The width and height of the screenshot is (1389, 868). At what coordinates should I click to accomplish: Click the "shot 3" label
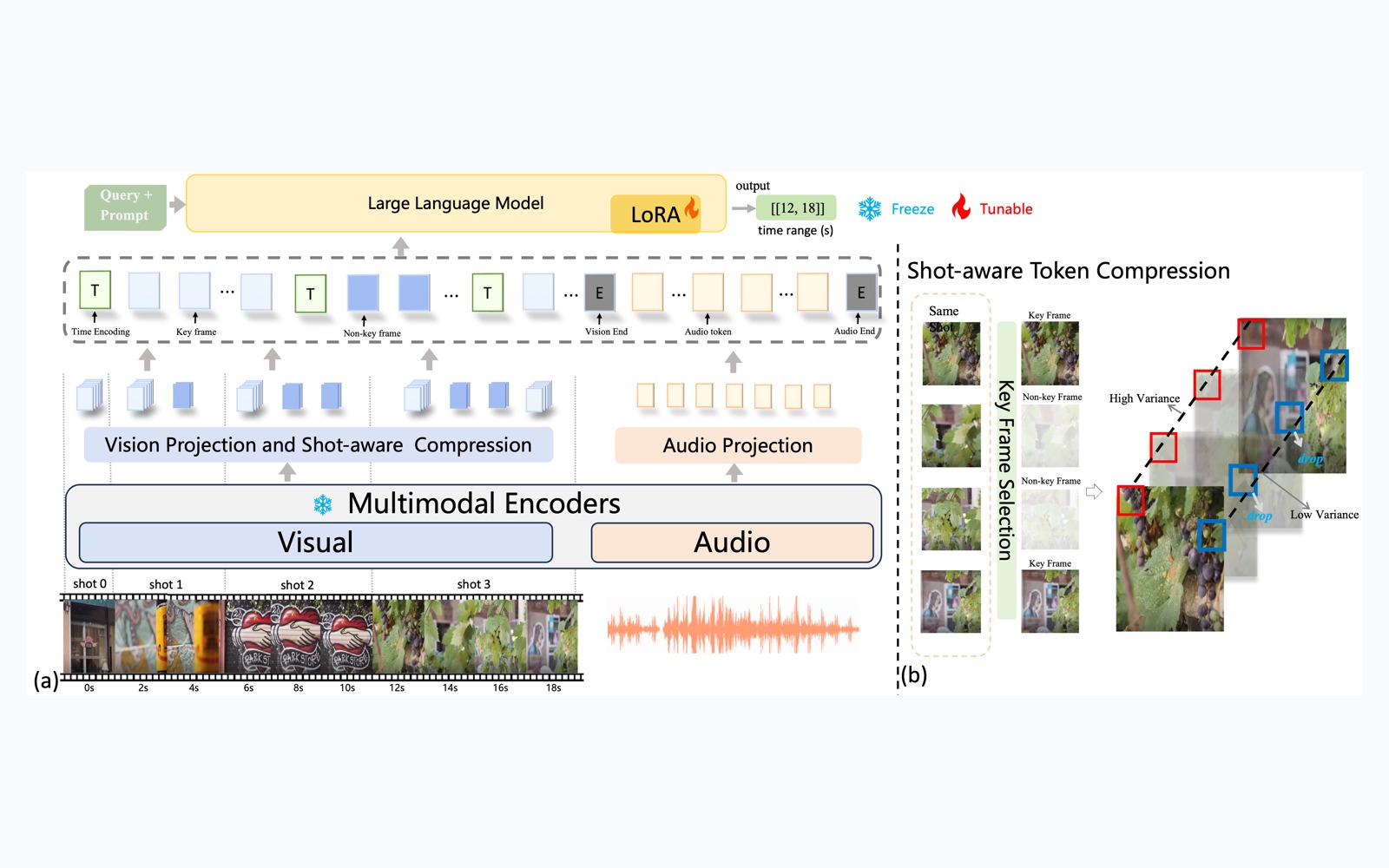[x=474, y=584]
